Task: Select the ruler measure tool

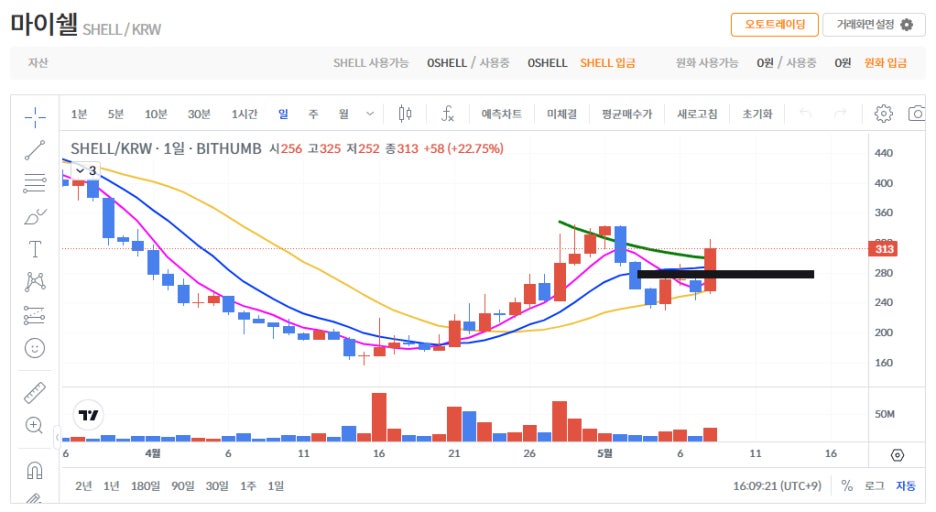Action: pos(35,393)
